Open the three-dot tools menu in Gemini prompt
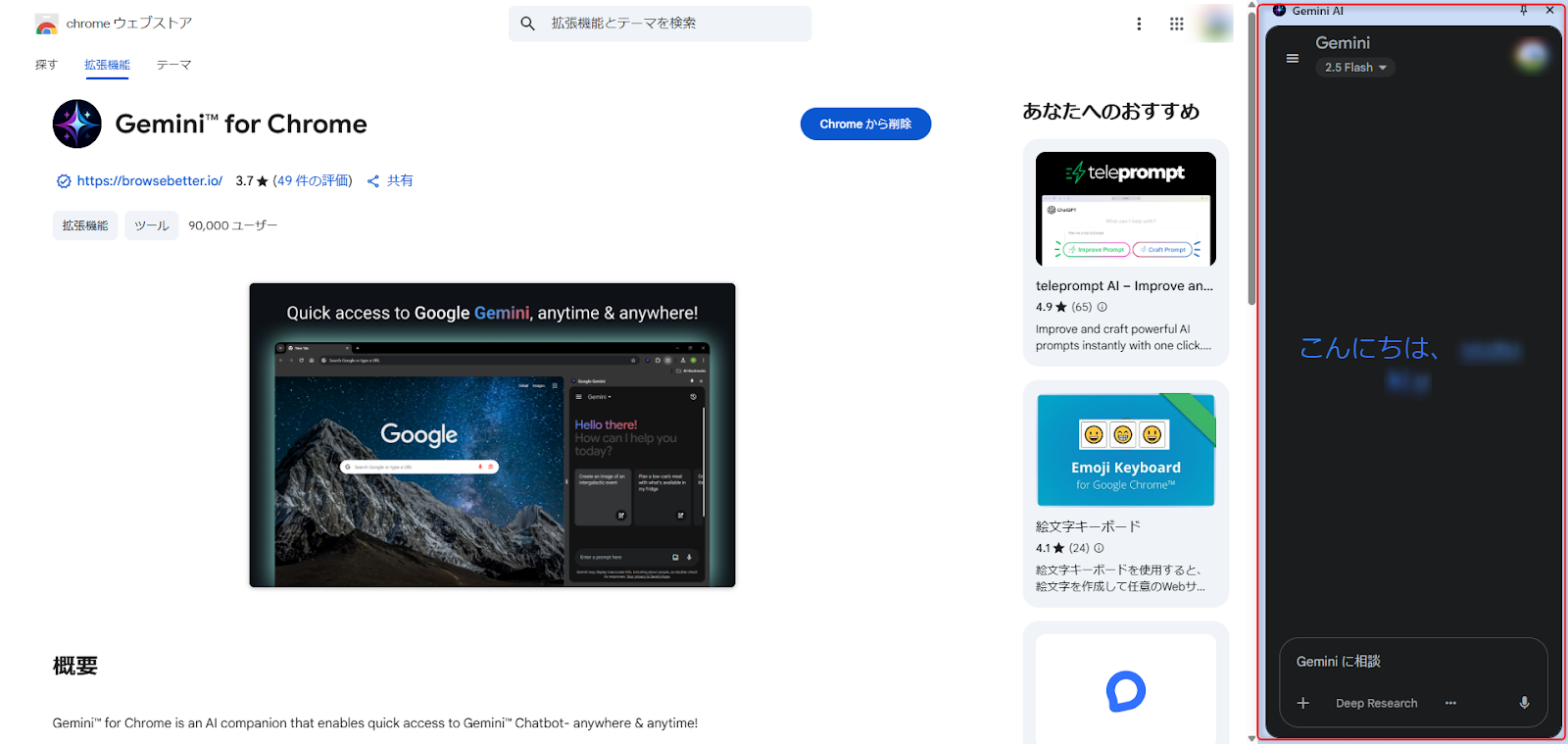The height and width of the screenshot is (744, 1568). [1450, 703]
